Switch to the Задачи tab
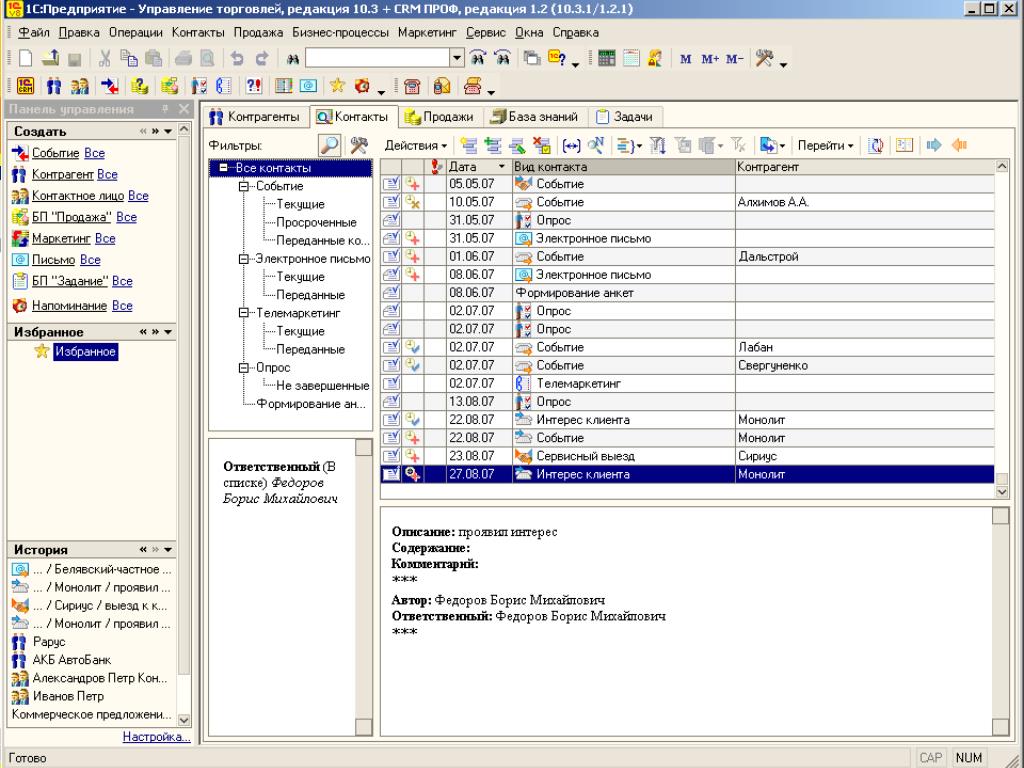Image resolution: width=1024 pixels, height=768 pixels. [x=625, y=117]
